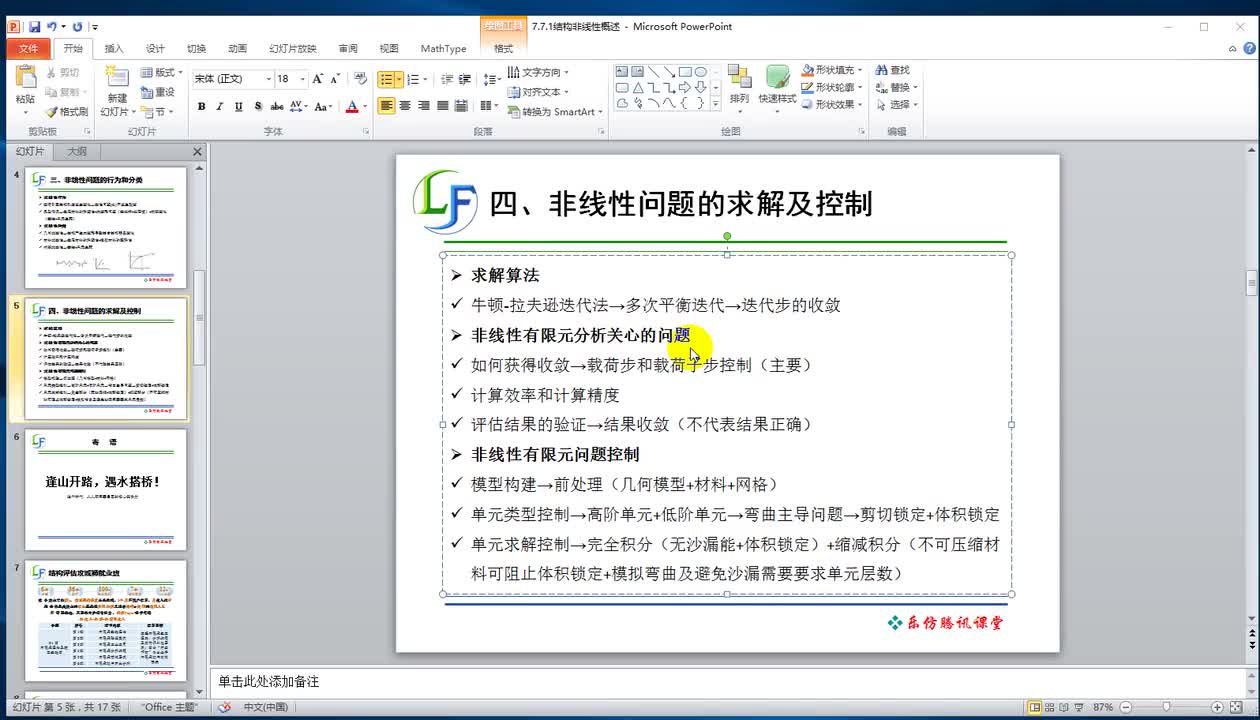Select the right arrow shape in gallery
This screenshot has width=1260, height=720.
[685, 87]
